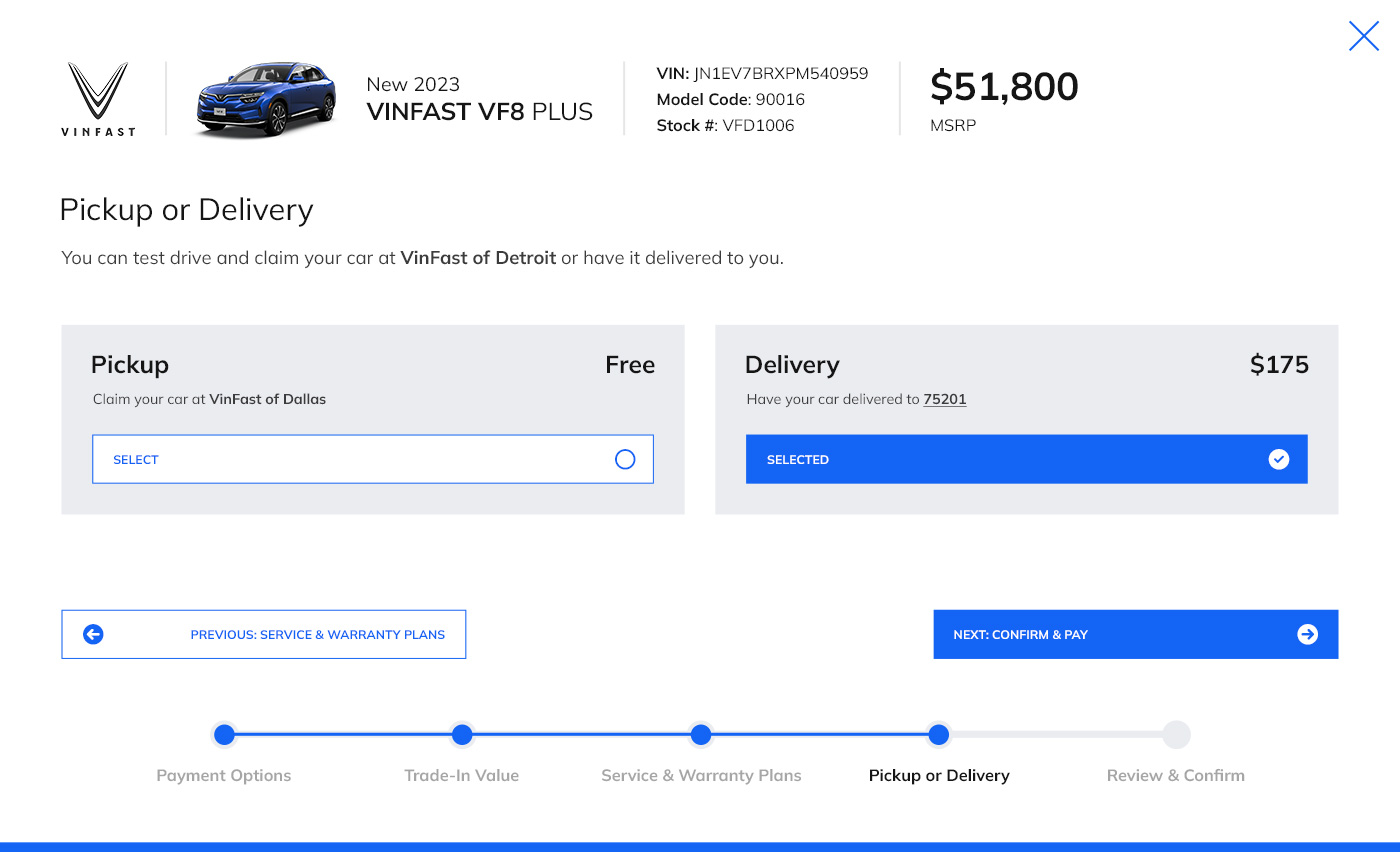Click the Pickup or Delivery step dot

938,735
